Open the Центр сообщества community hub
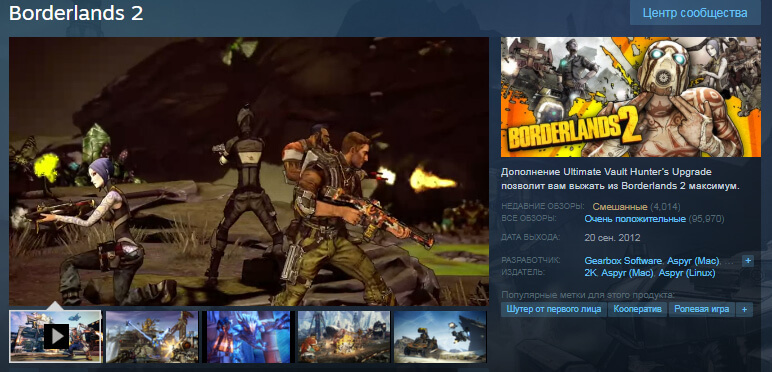Viewport: 772px width, 372px height. point(695,13)
